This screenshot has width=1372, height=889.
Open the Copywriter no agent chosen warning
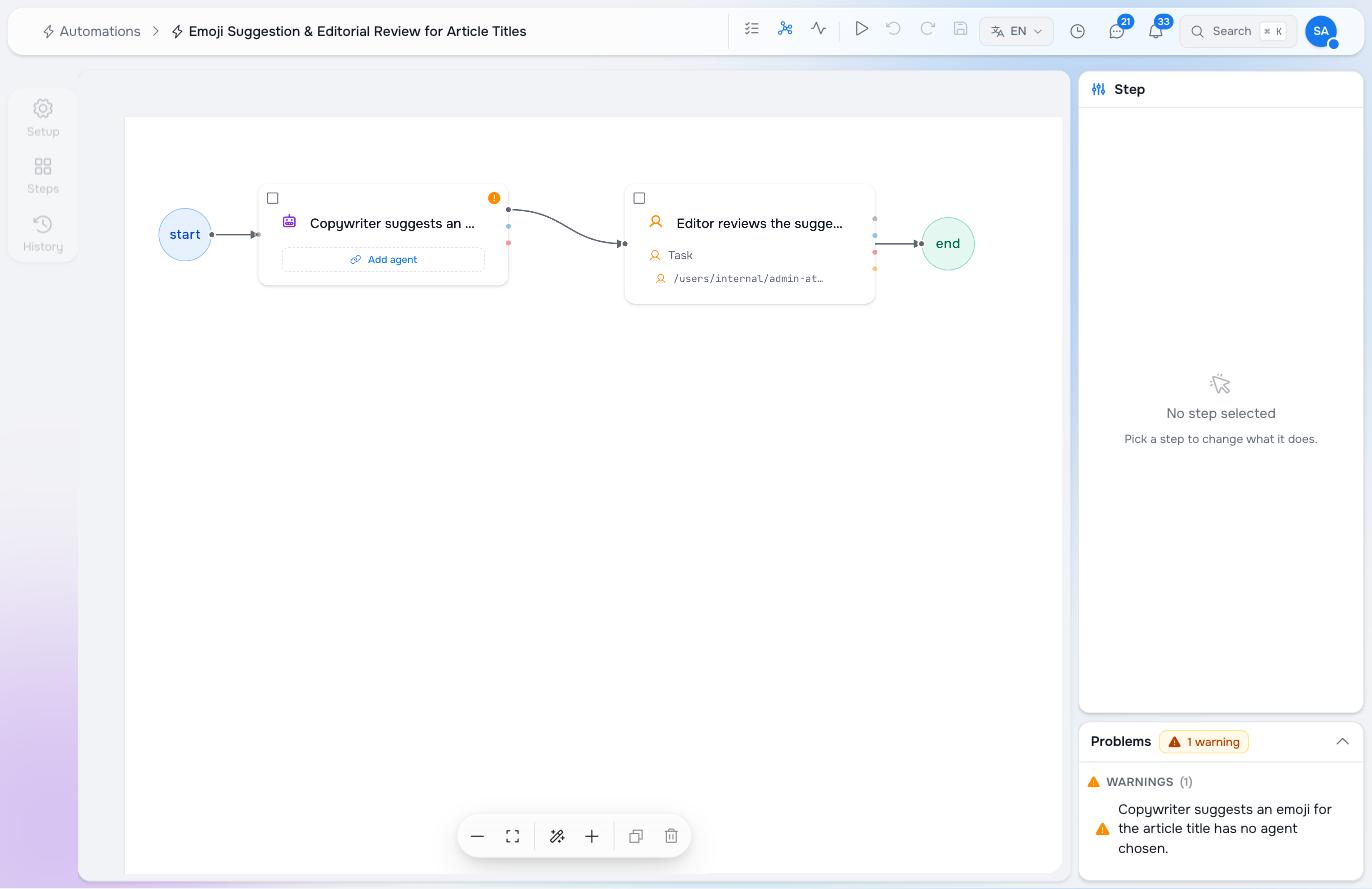pyautogui.click(x=1220, y=828)
